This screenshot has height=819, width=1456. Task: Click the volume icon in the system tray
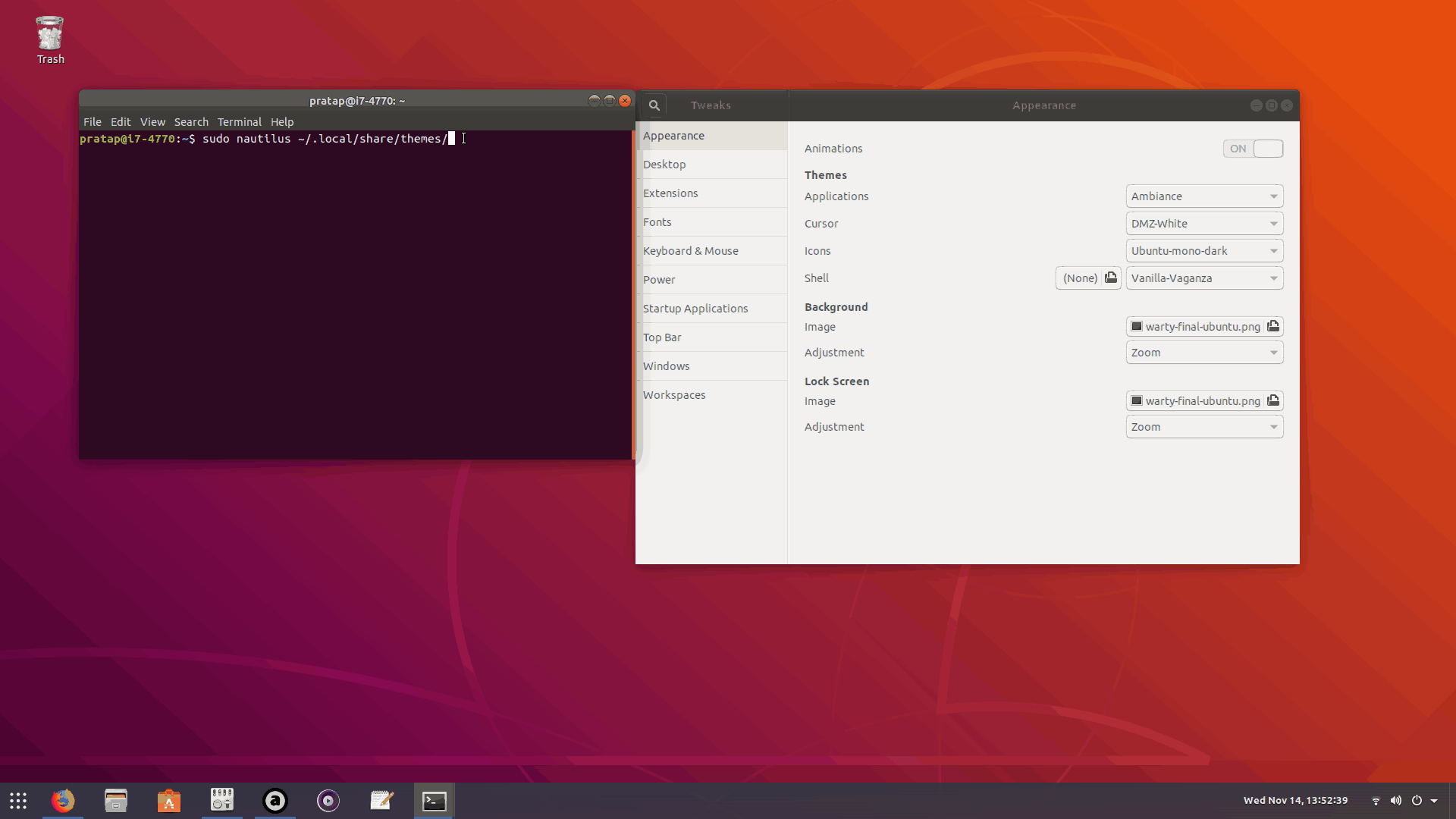click(1396, 801)
